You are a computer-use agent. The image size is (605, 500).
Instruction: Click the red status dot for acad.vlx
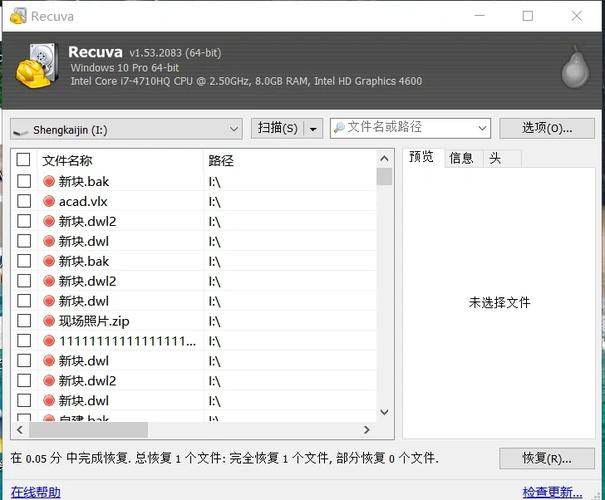pos(49,201)
